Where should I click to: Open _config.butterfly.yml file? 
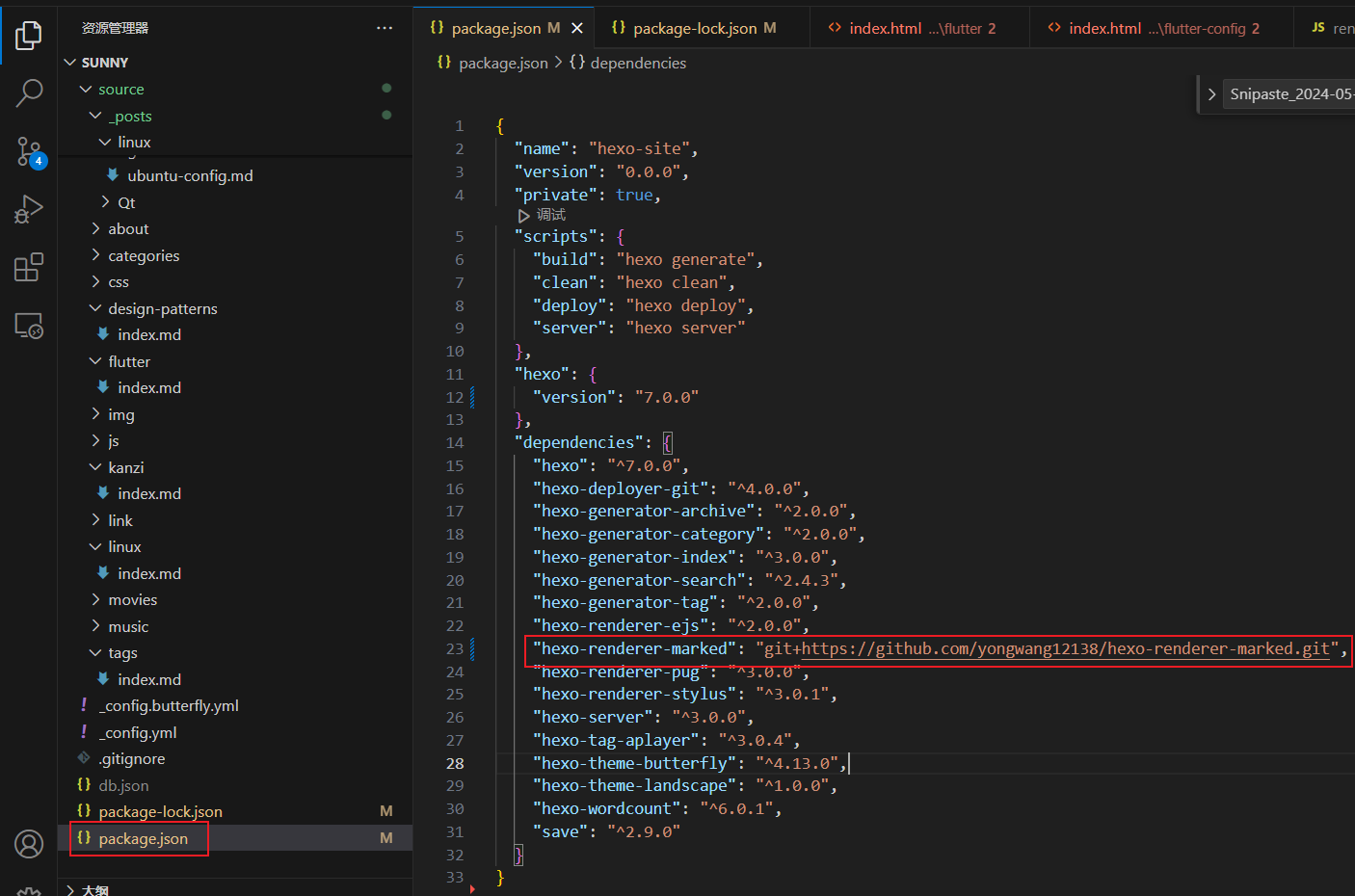click(x=169, y=705)
